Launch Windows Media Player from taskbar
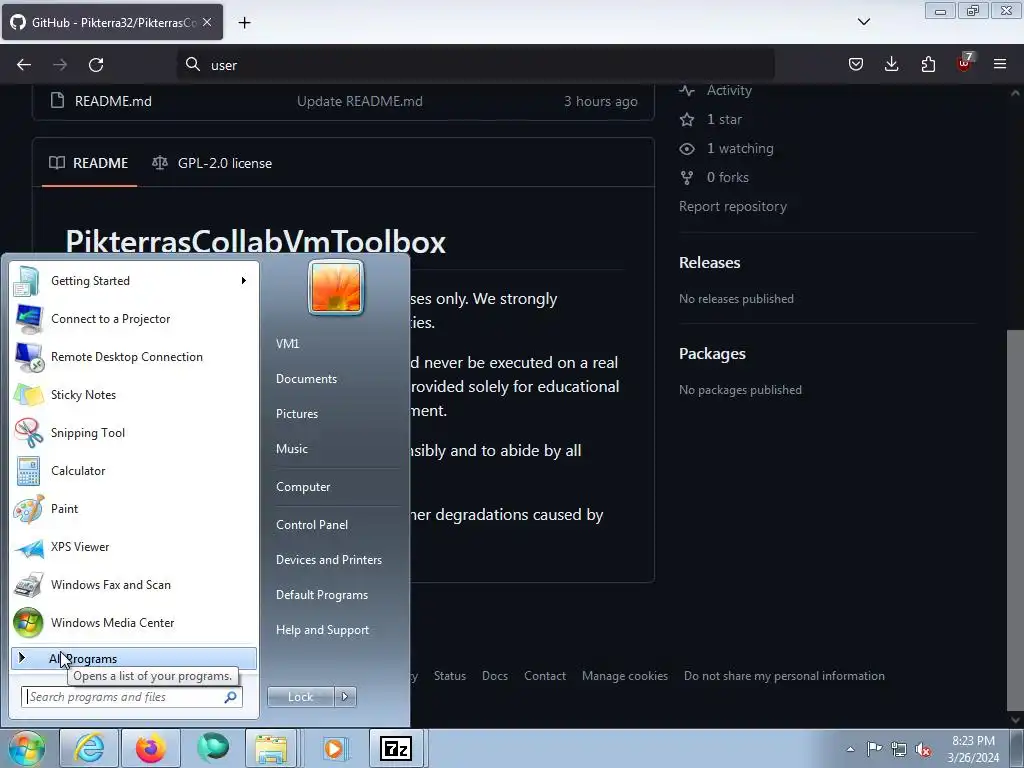Screen dimensions: 1024x768 334,748
